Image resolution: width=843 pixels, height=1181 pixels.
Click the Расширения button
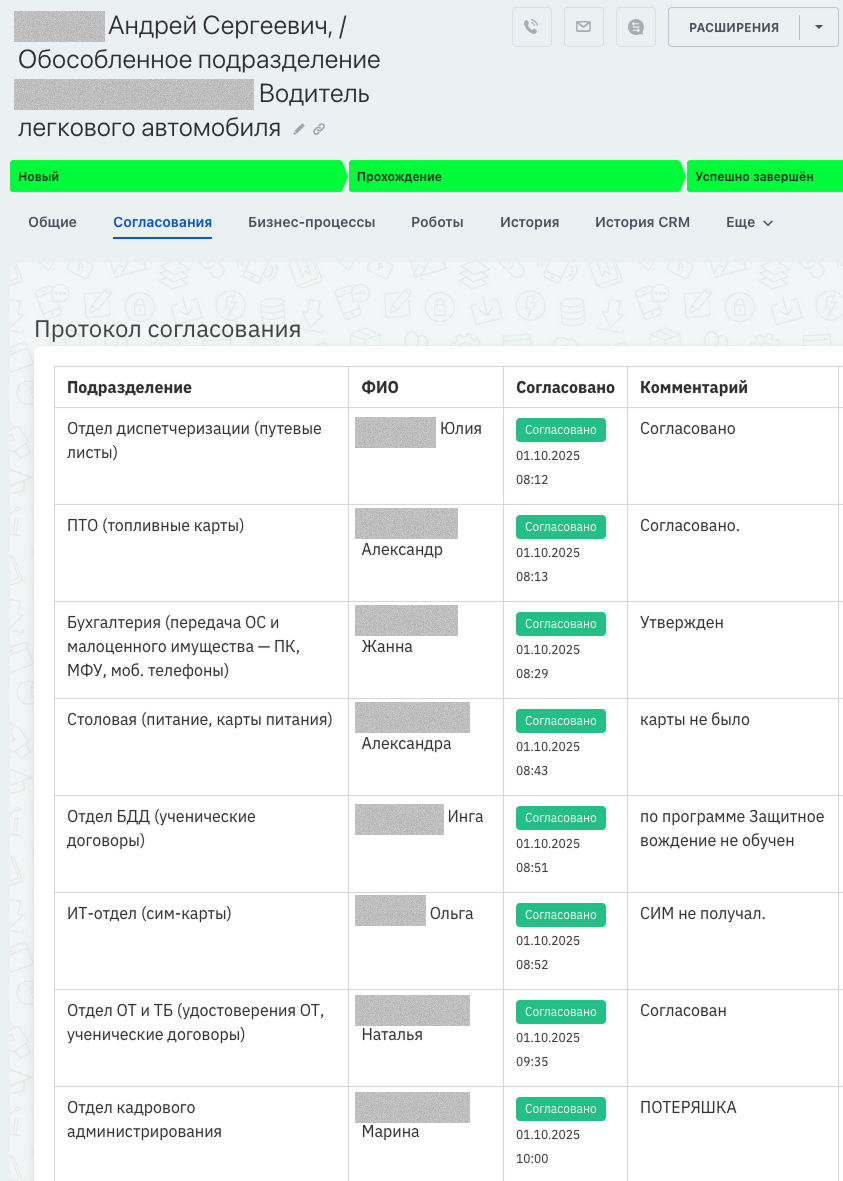tap(733, 27)
